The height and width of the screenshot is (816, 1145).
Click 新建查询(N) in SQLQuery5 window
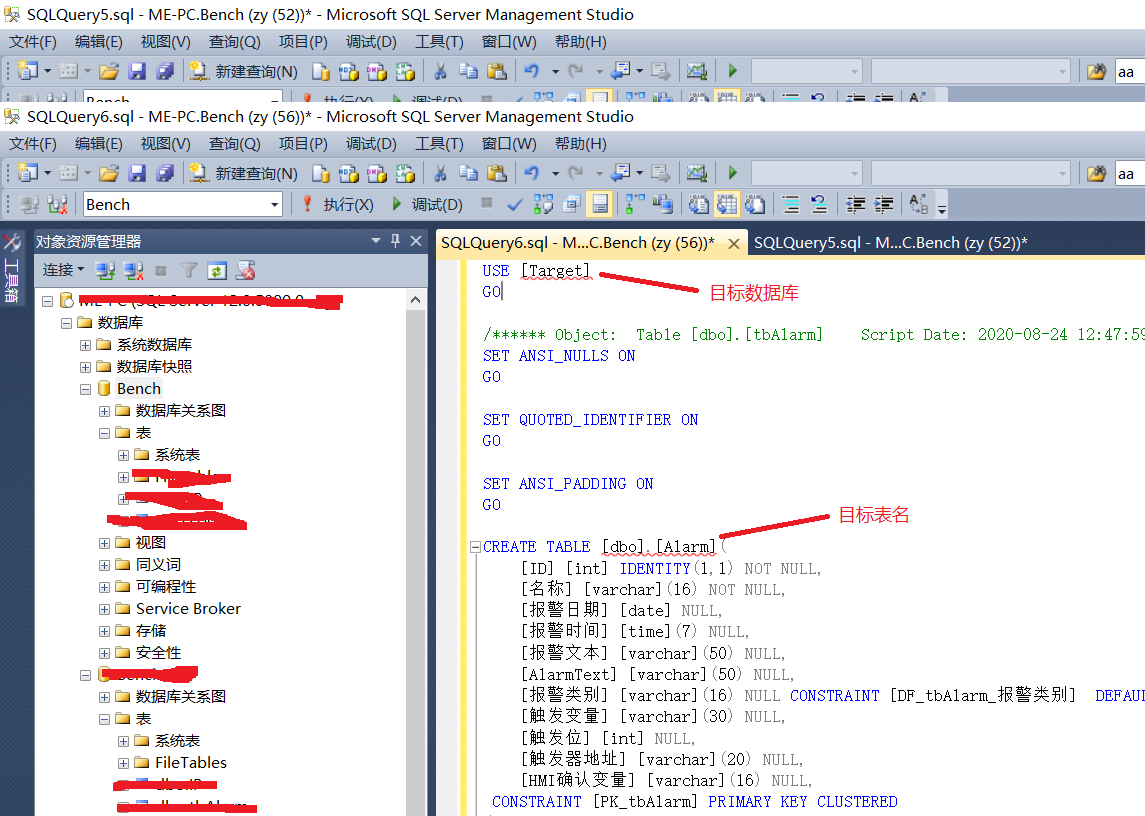[x=244, y=71]
